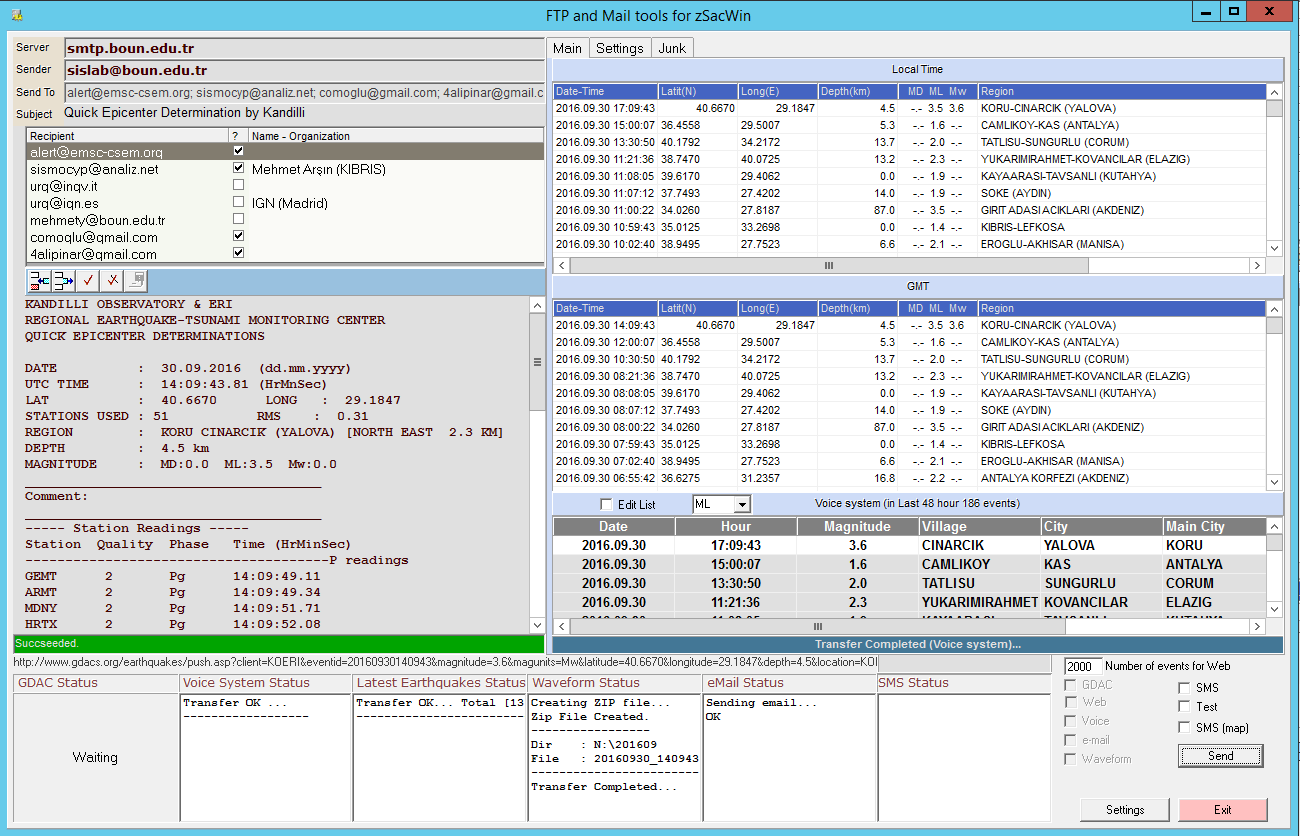Screen dimensions: 1300x836
Task: Select GMT row ANTALYA KORFEZI (AKDENIZ)
Action: tap(909, 478)
